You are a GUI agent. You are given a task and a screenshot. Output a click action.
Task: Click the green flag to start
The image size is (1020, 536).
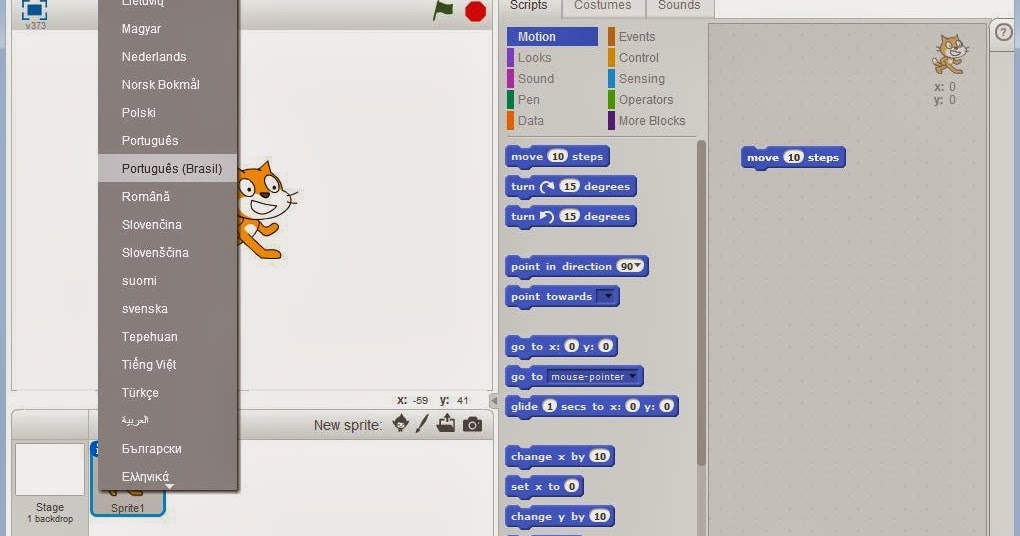443,10
